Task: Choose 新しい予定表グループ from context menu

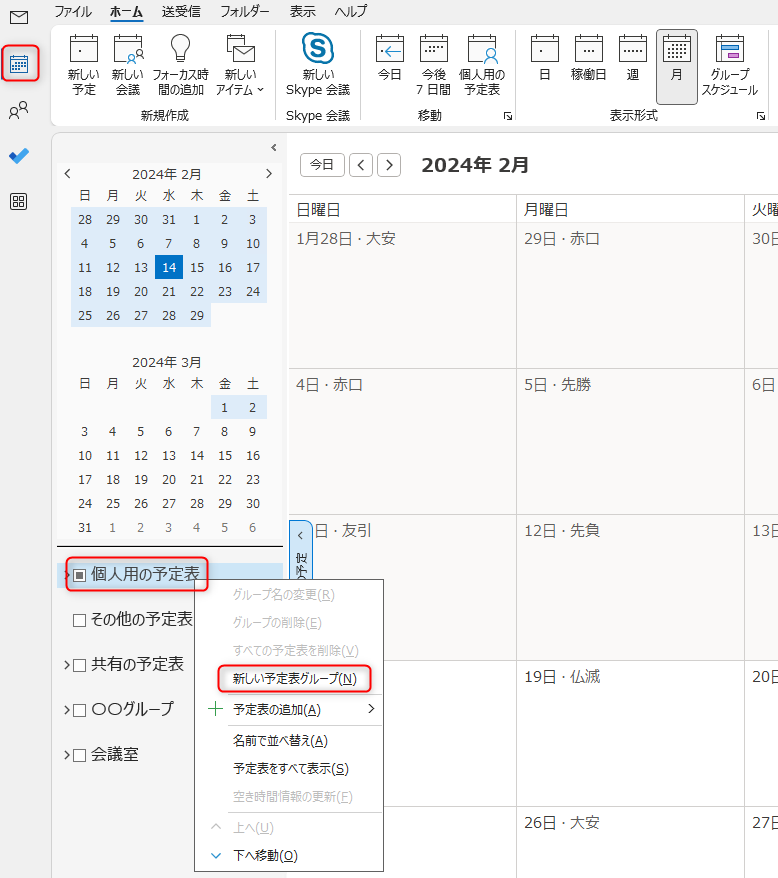Action: [x=294, y=678]
